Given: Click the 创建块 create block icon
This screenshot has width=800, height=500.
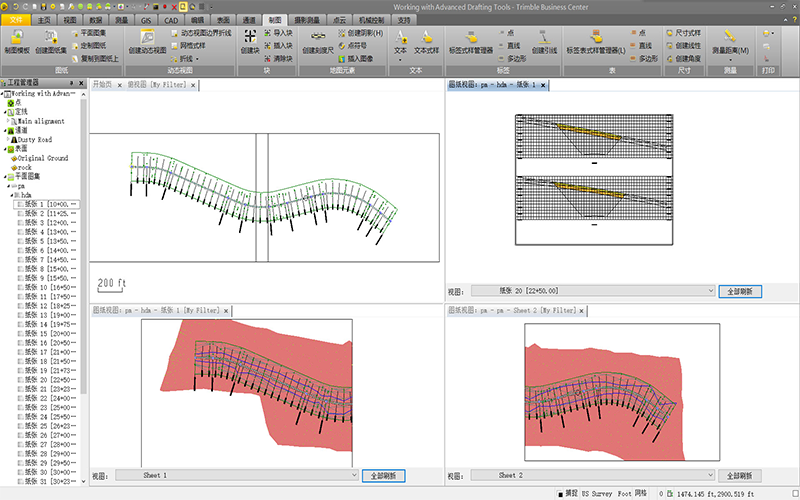Looking at the screenshot, I should tap(250, 42).
